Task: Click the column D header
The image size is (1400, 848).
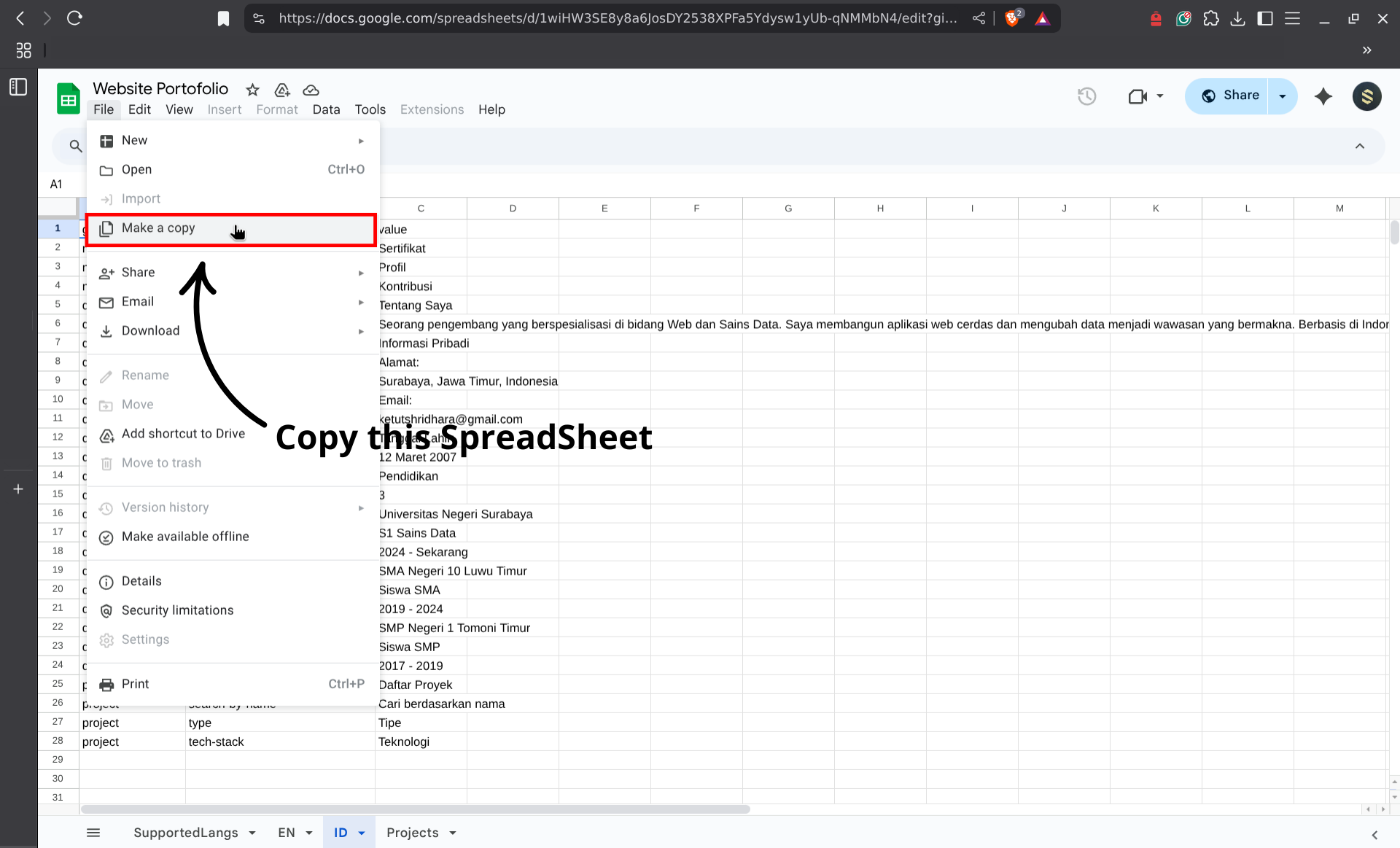Action: pos(513,209)
